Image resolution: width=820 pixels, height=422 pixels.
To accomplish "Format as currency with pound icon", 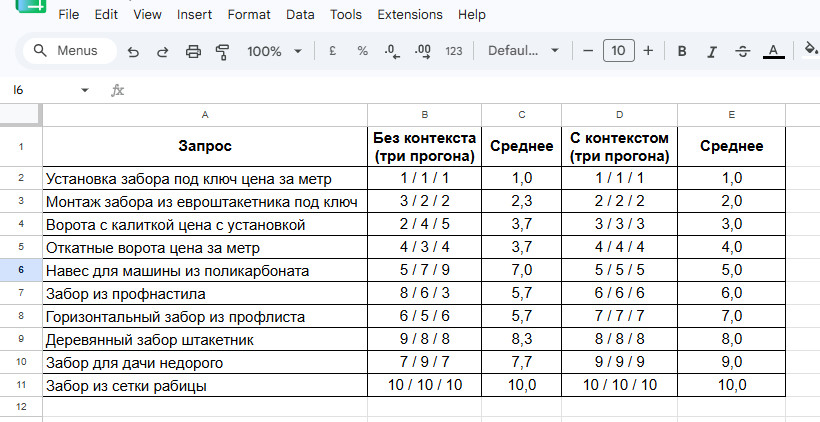I will click(332, 51).
